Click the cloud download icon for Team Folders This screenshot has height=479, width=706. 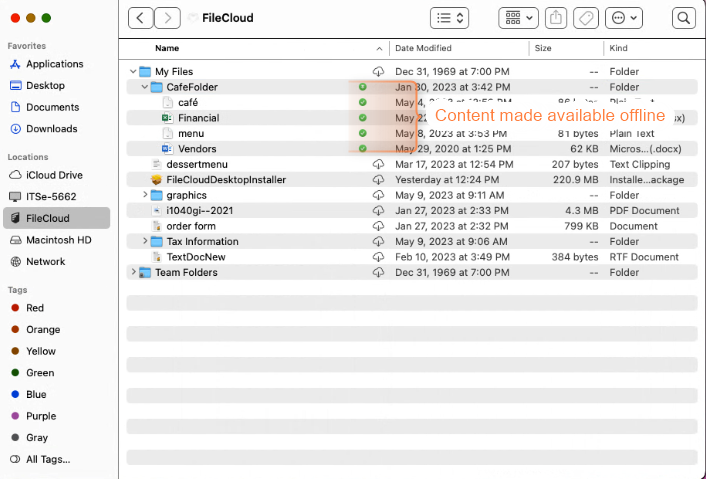pos(378,272)
